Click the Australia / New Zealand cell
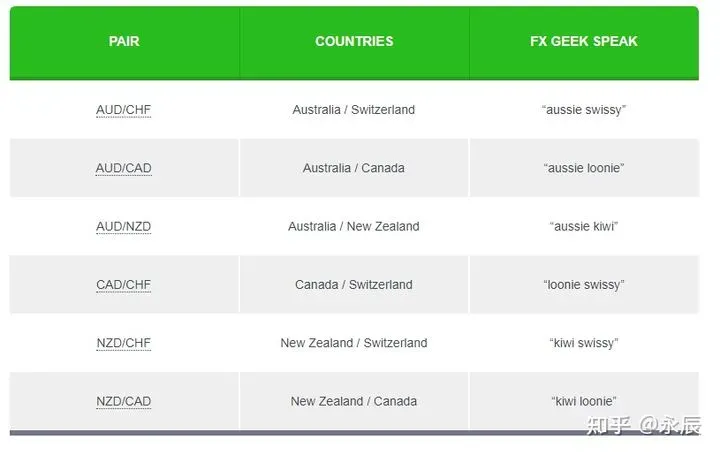 tap(354, 226)
